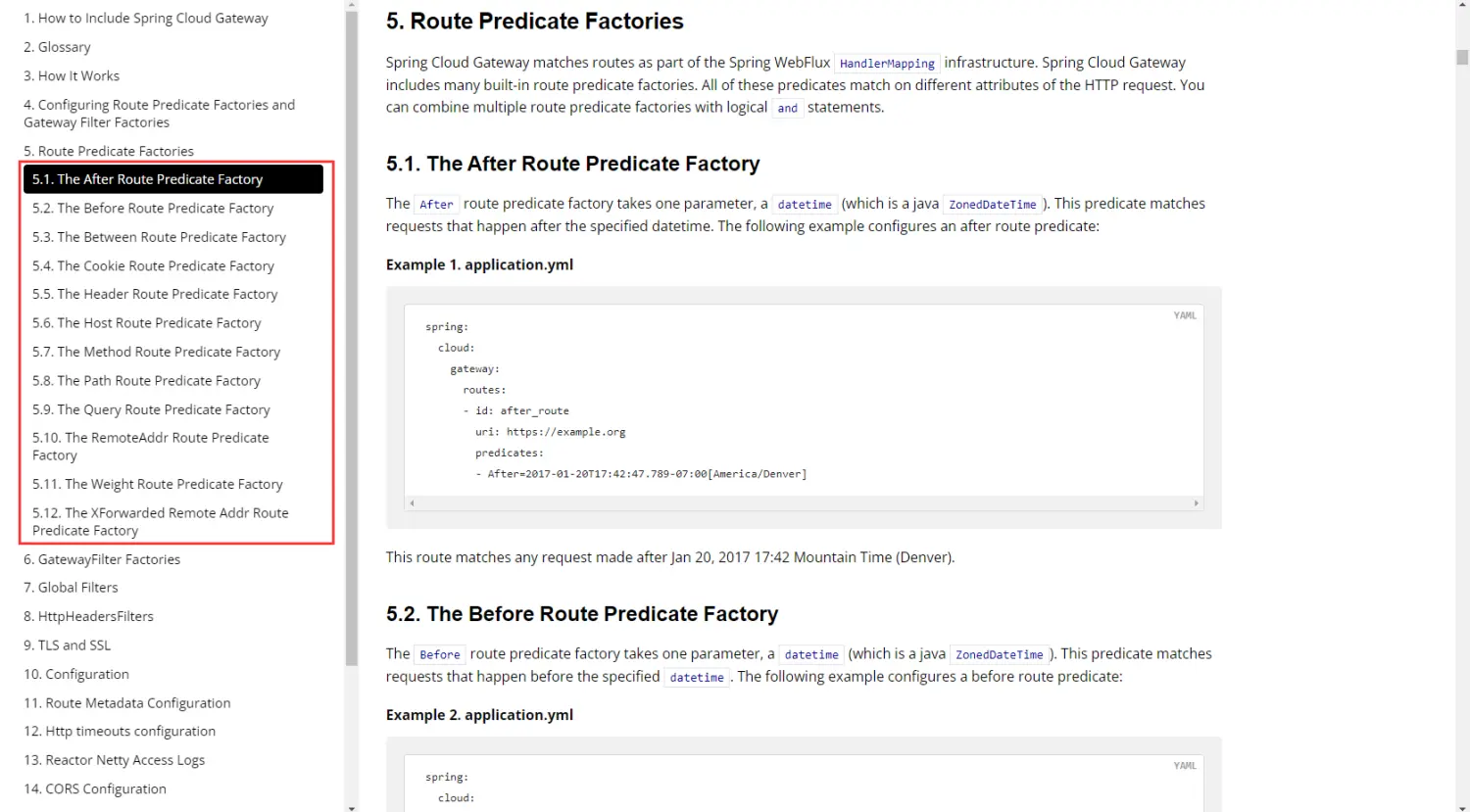This screenshot has height=812, width=1470.
Task: Click the sidebar vertical scrollbar thumb
Action: 352,338
